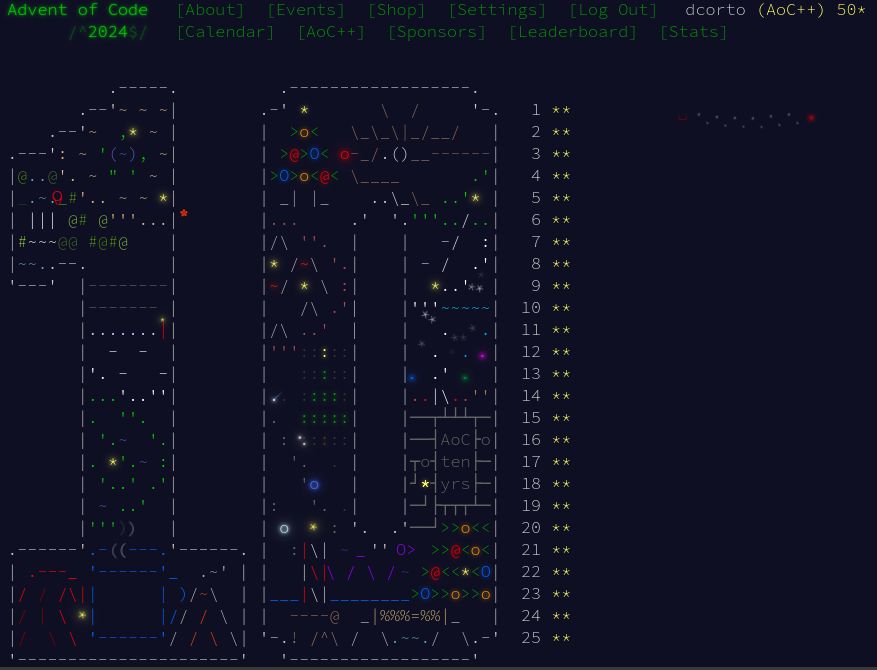Screen dimensions: 877x670
Task: Click the 50* star count
Action: pyautogui.click(x=851, y=10)
